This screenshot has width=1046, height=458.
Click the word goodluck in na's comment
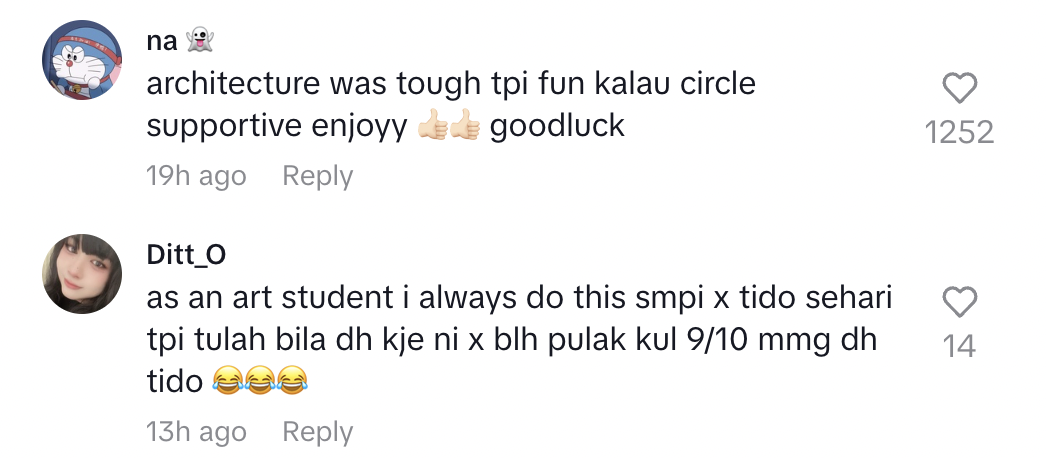[557, 126]
